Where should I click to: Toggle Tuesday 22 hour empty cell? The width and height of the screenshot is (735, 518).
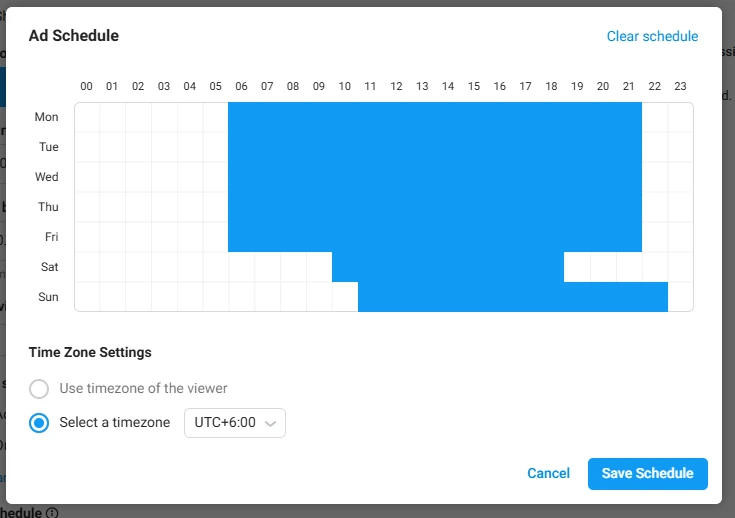pos(655,147)
